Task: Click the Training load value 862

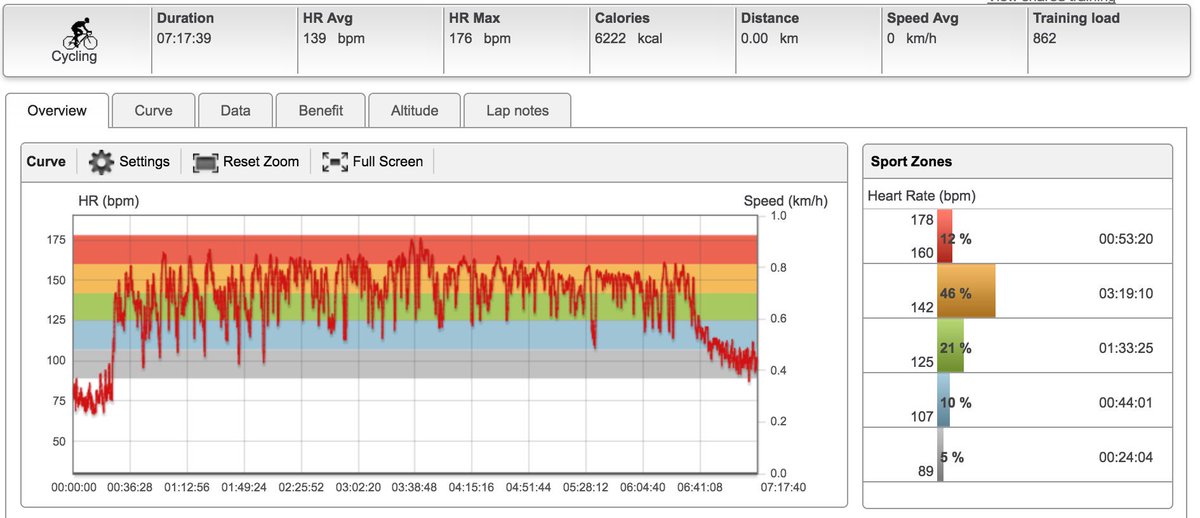Action: tap(1045, 39)
